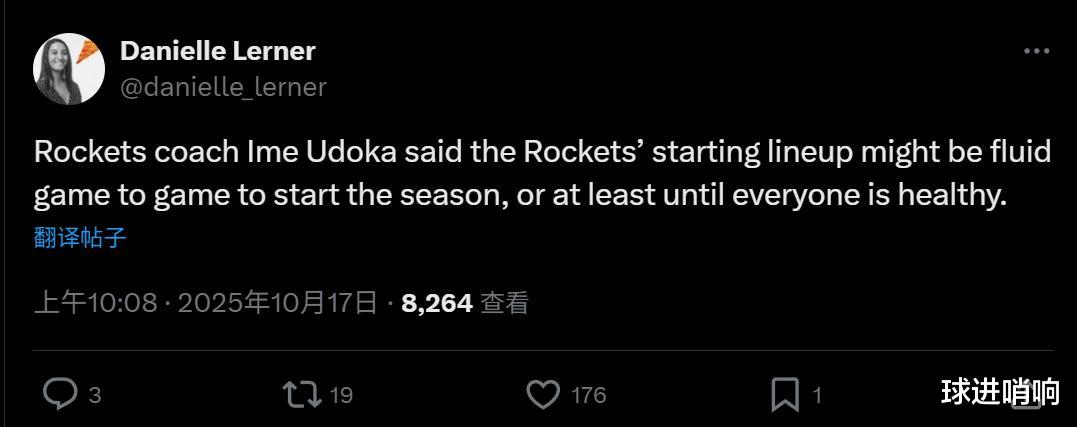Click the reply speech bubble icon
This screenshot has width=1077, height=427.
coord(60,394)
